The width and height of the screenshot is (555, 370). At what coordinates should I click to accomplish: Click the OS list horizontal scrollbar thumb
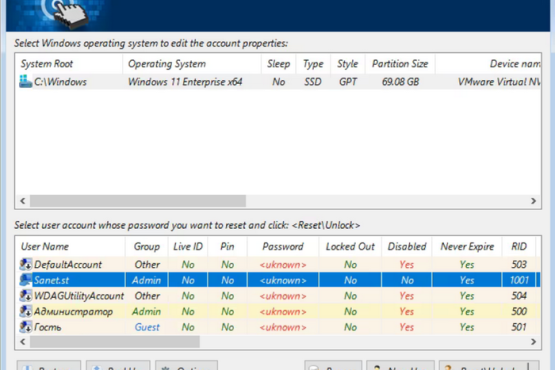pos(138,201)
